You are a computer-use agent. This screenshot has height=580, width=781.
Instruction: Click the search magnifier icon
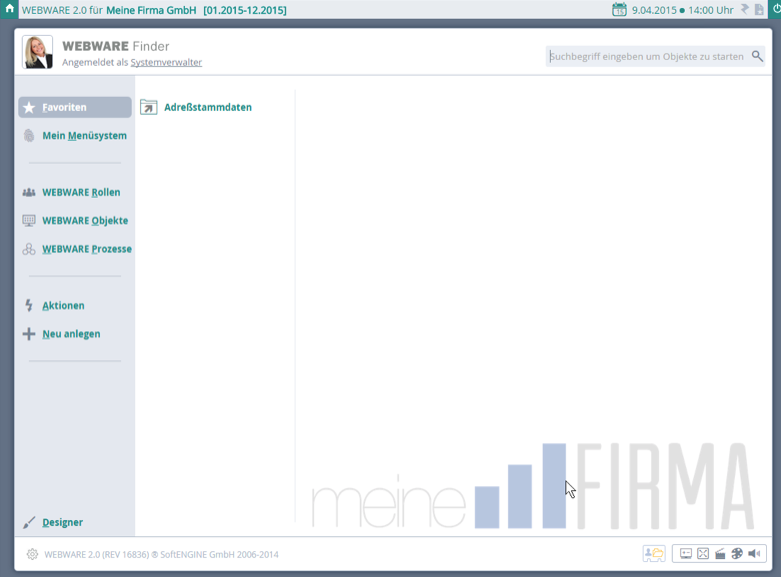757,57
